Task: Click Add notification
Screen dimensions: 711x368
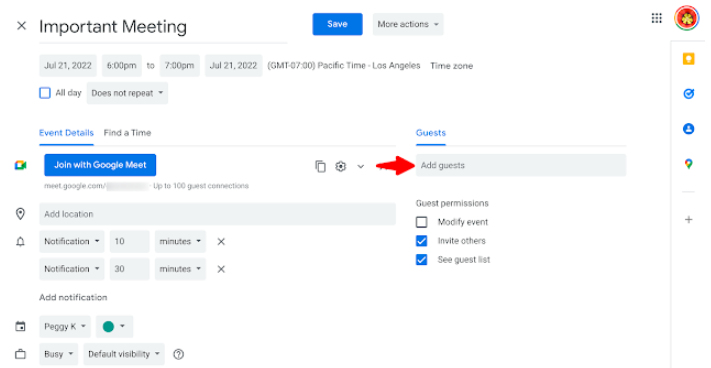Action: [73, 297]
